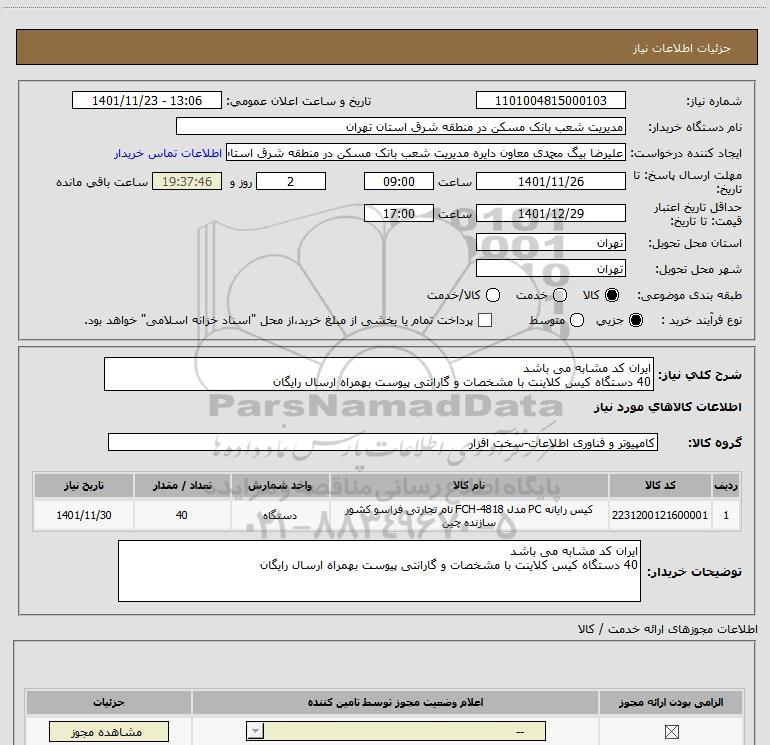770x745 pixels.
Task: Select the خدمت radio option
Action: (x=559, y=296)
